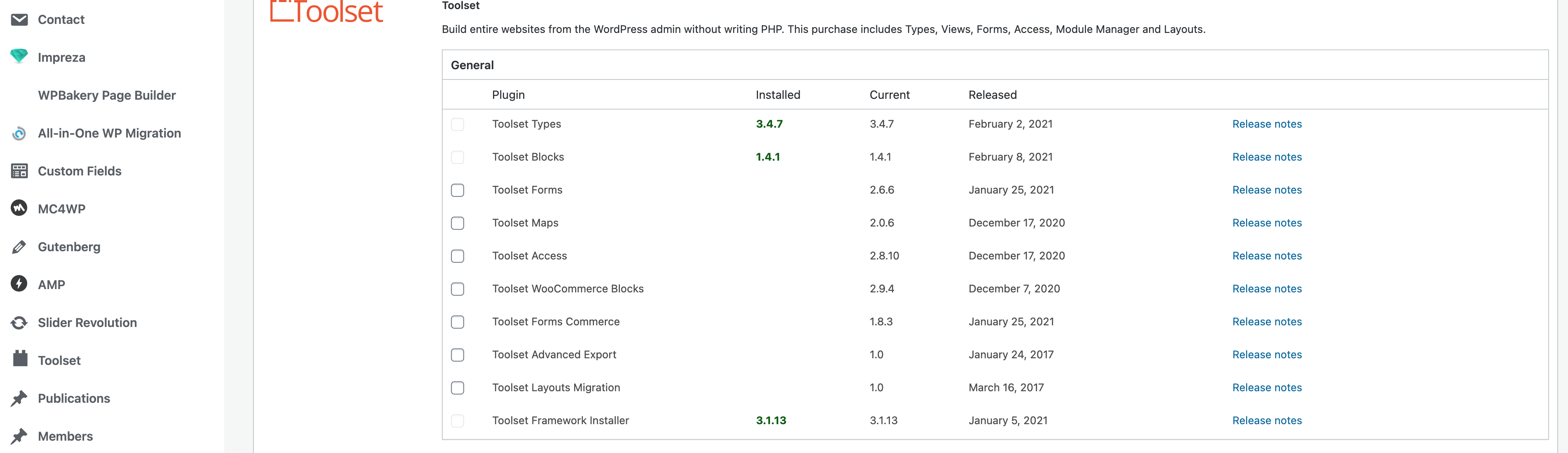View Release notes for Layouts Migration

[1267, 388]
